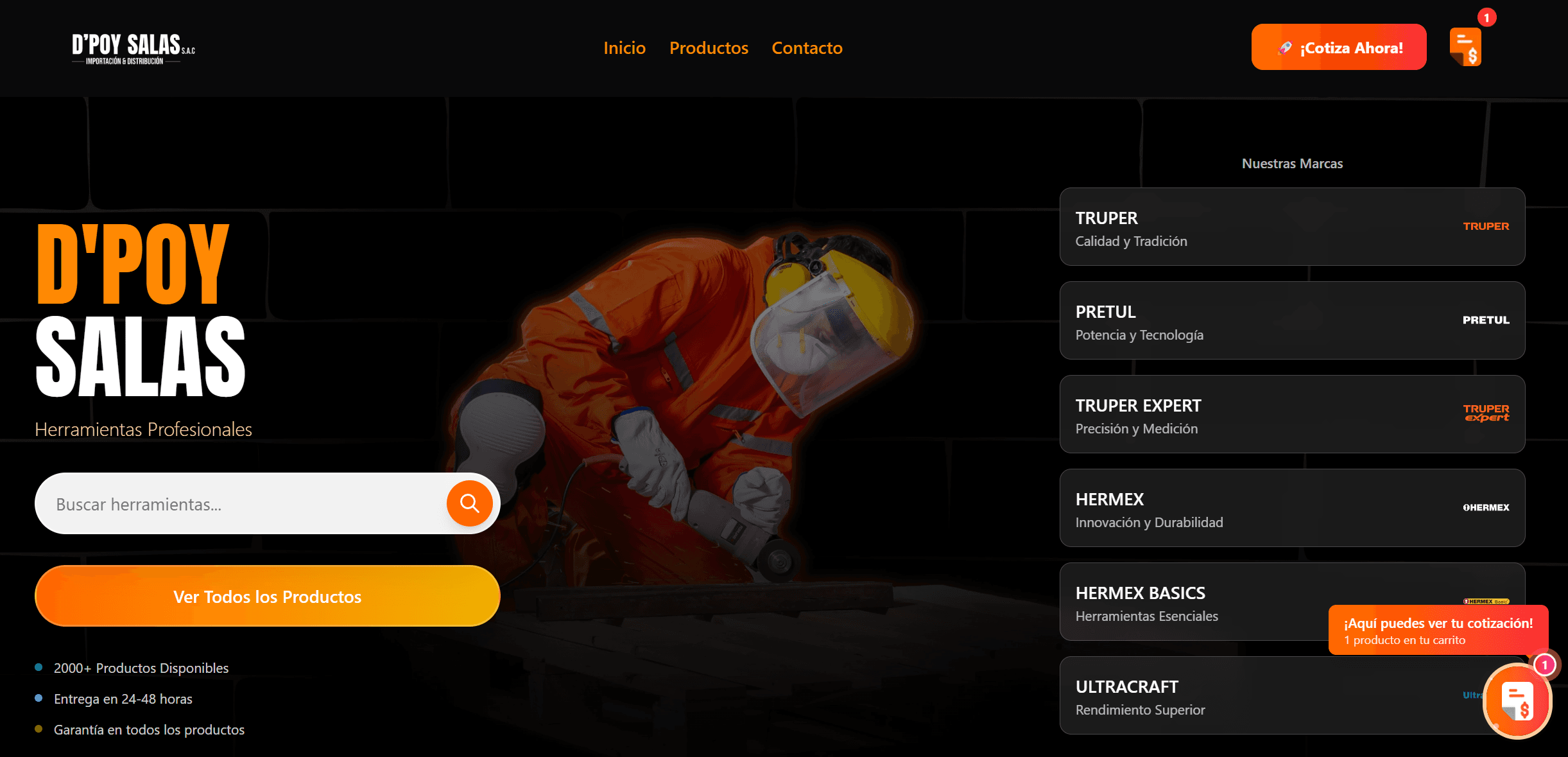Screen dimensions: 1568x757
Task: Go to the Inicio menu item
Action: click(x=624, y=48)
